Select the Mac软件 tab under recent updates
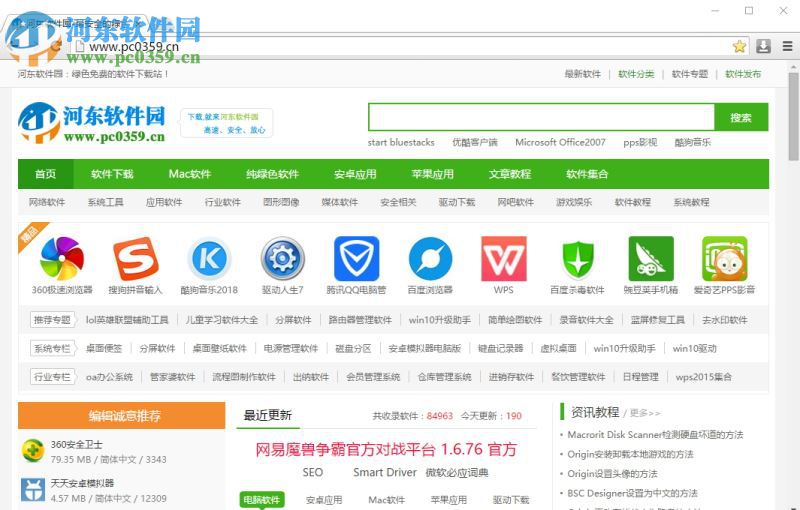Viewport: 800px width, 510px height. coord(387,500)
